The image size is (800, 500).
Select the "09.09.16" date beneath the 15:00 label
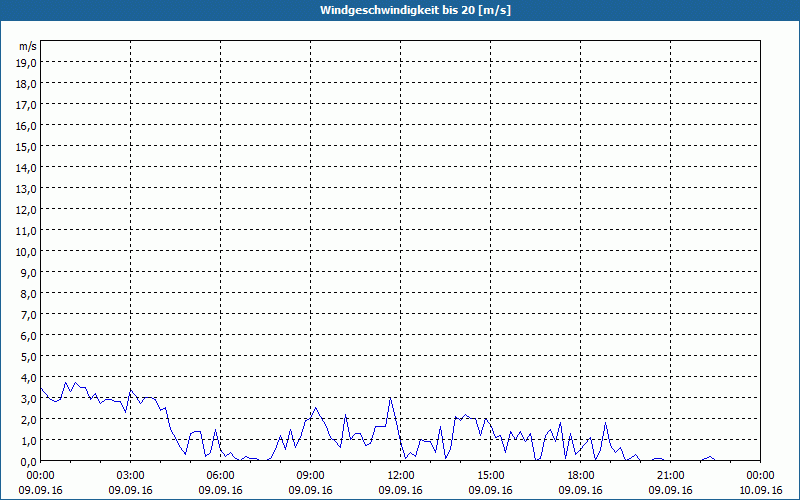point(490,490)
